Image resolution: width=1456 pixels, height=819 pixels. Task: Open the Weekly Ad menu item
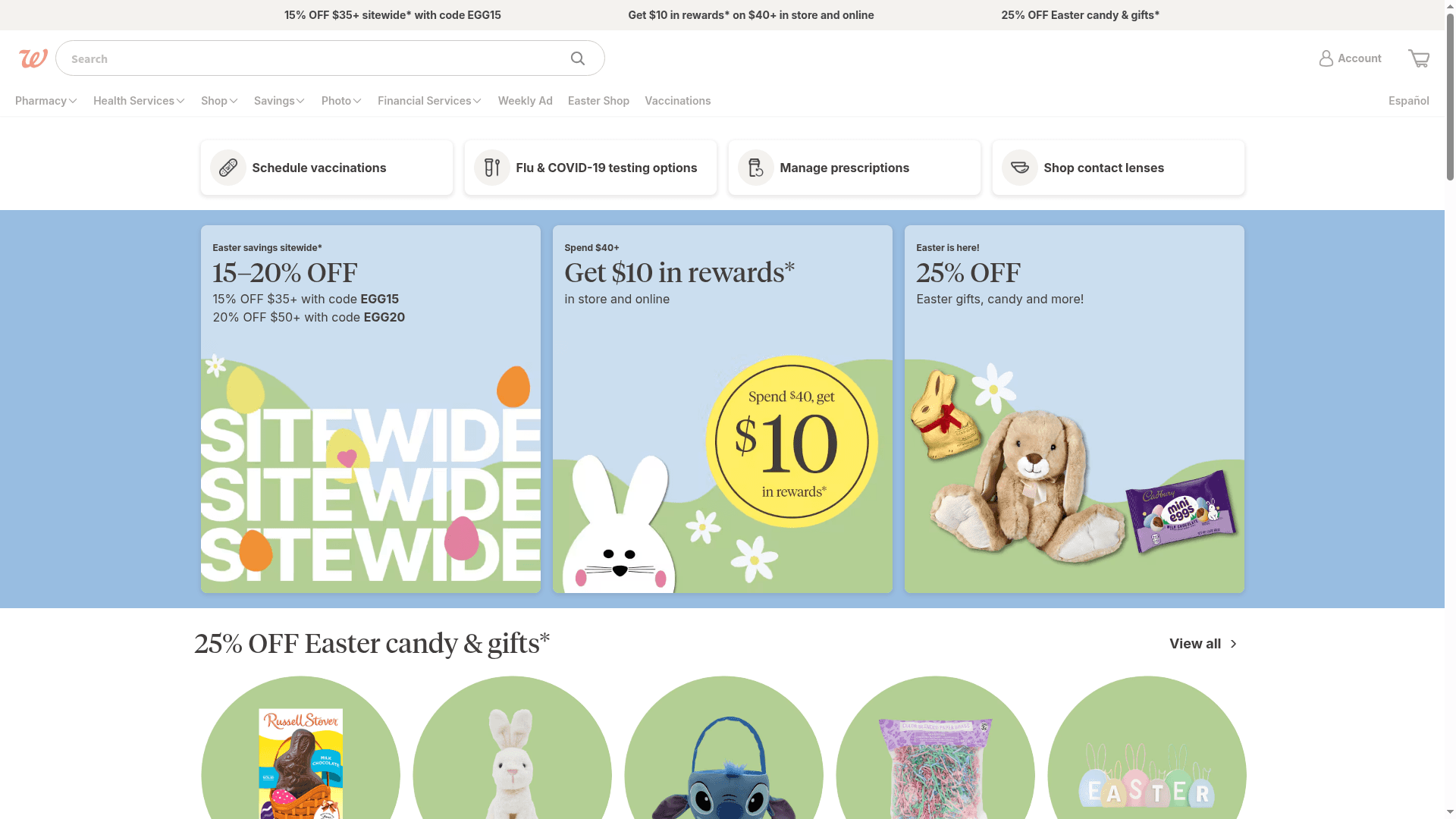click(525, 101)
